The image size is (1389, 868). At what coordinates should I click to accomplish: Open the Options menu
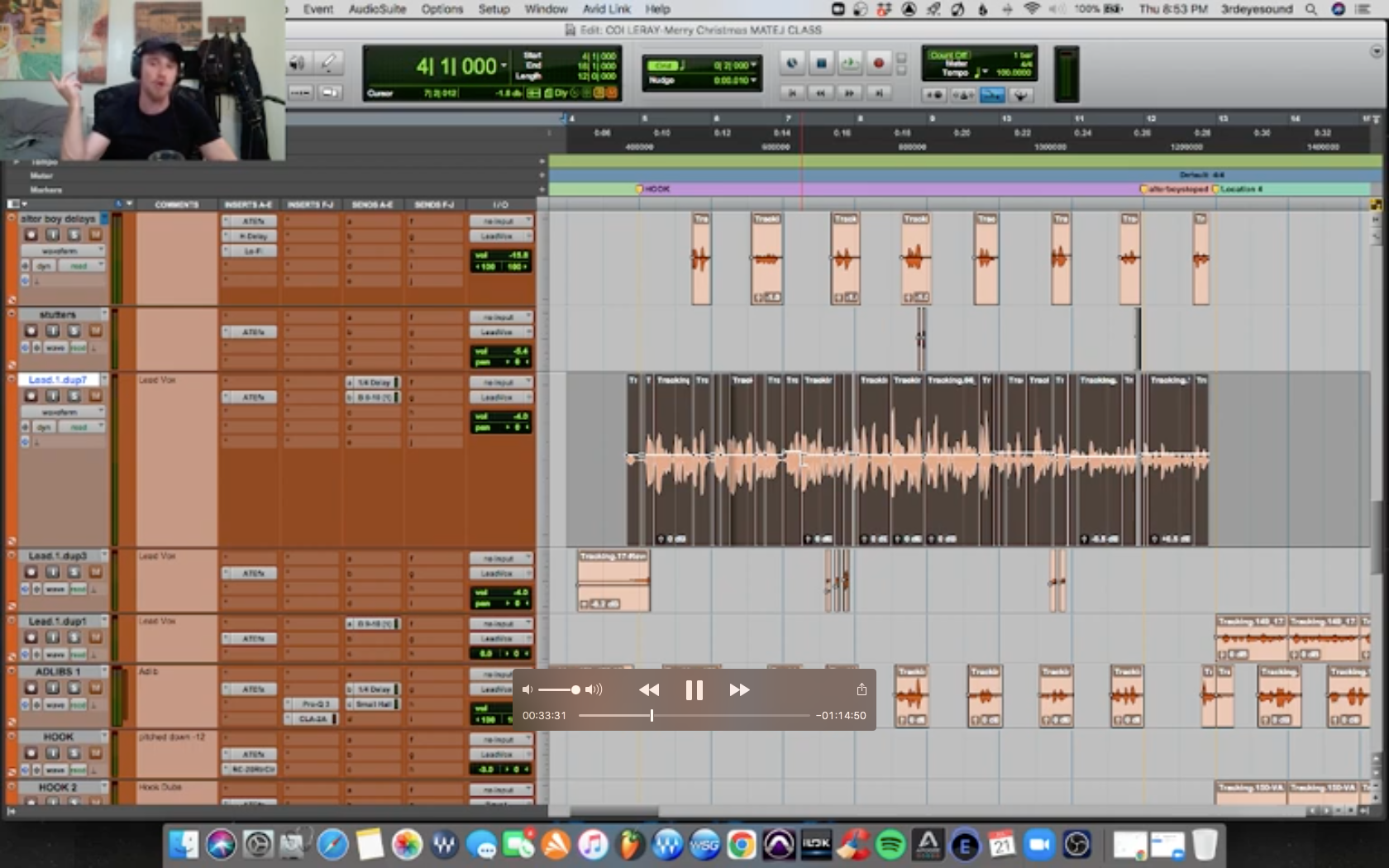(442, 9)
